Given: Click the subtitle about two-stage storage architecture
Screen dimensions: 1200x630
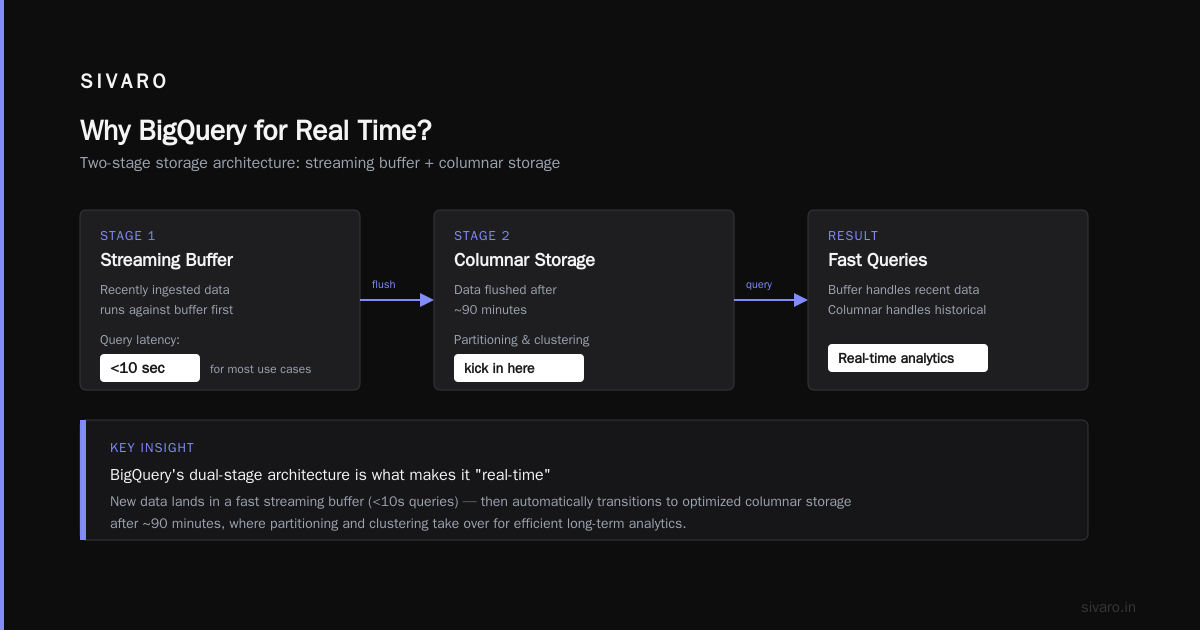Looking at the screenshot, I should 320,162.
